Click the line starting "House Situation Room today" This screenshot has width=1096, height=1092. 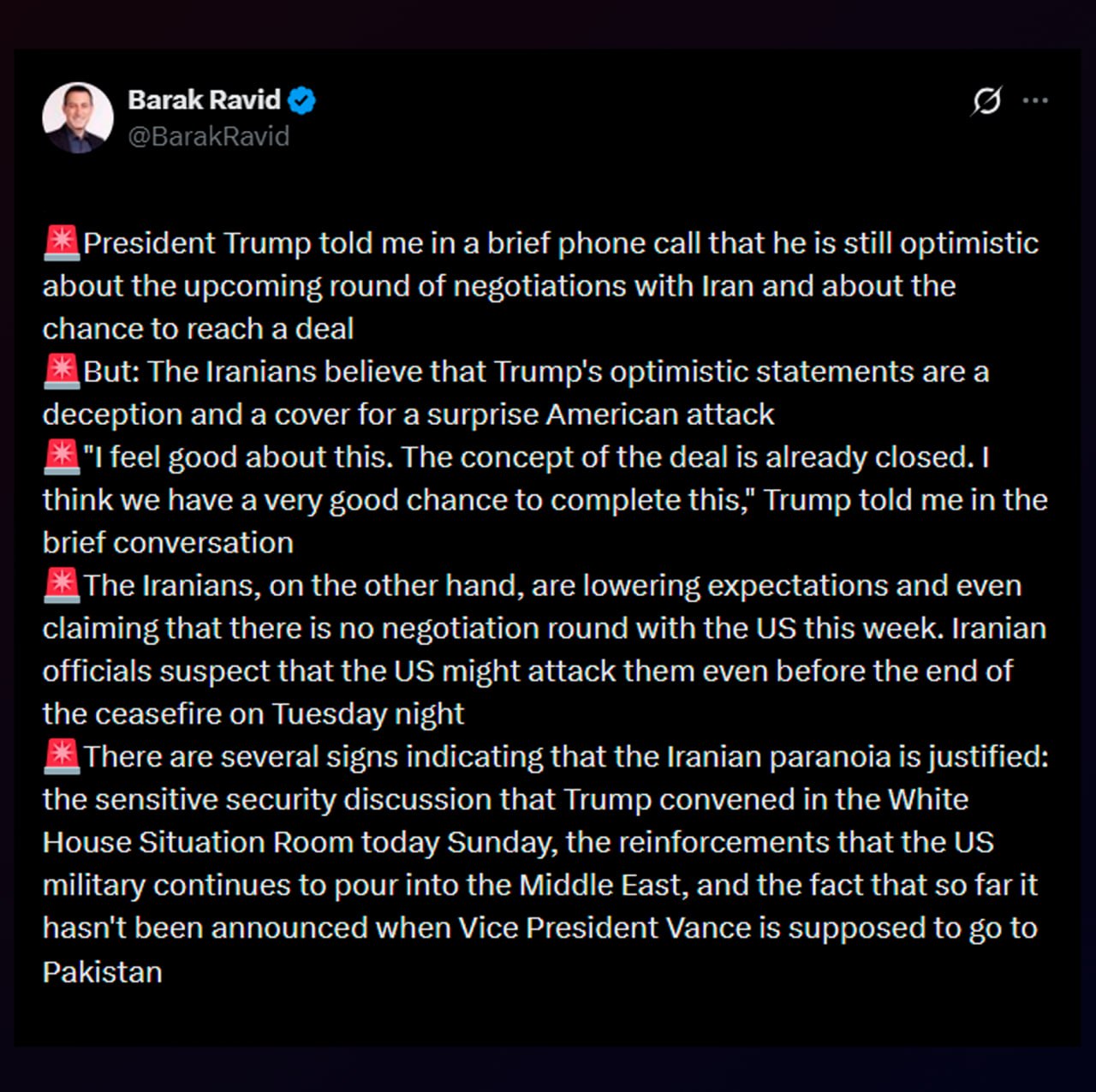(518, 843)
